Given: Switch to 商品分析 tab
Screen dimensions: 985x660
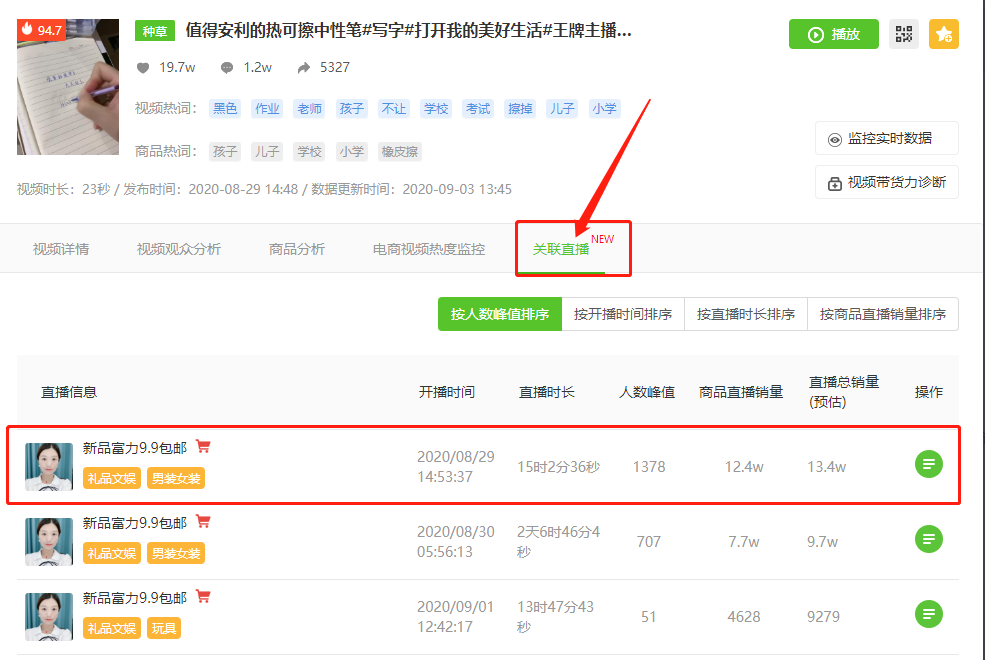Looking at the screenshot, I should pyautogui.click(x=297, y=249).
